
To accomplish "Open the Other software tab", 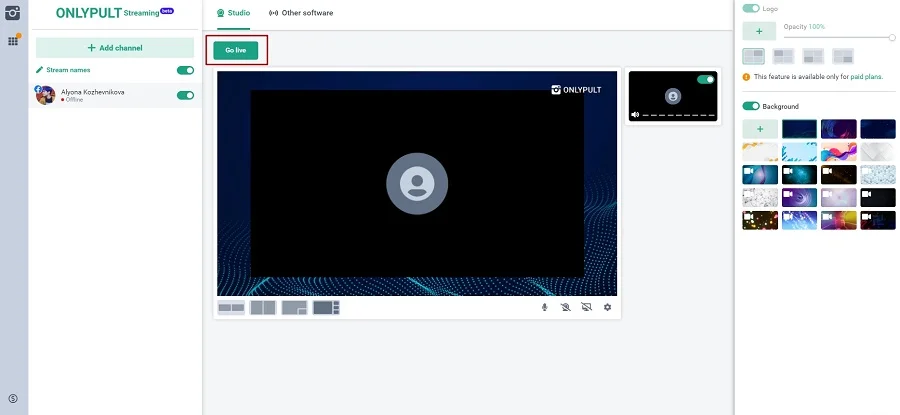I will point(301,13).
